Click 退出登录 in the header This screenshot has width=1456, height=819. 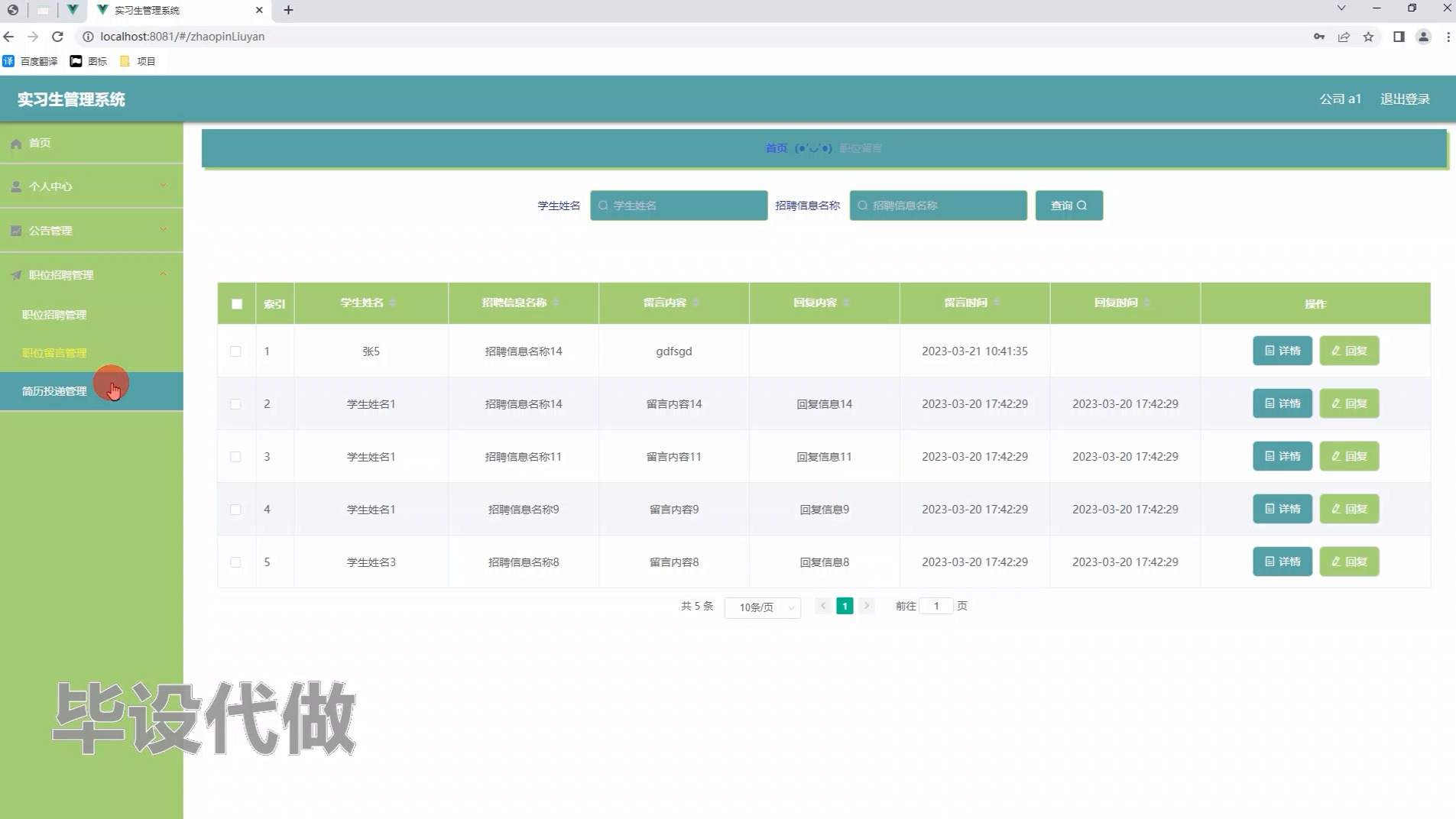tap(1405, 99)
